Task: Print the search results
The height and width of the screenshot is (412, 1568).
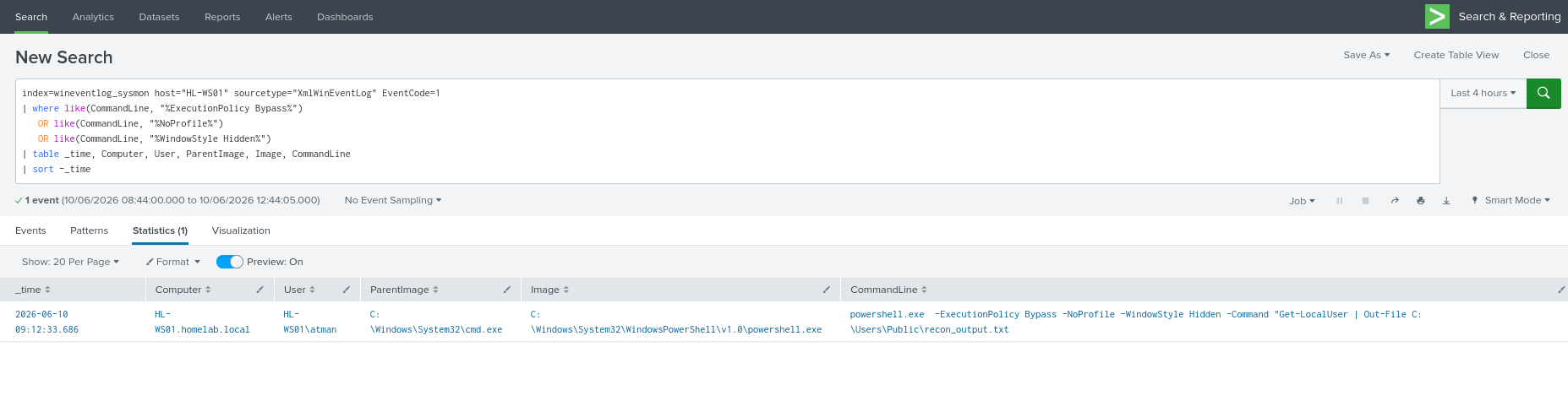Action: click(x=1421, y=201)
